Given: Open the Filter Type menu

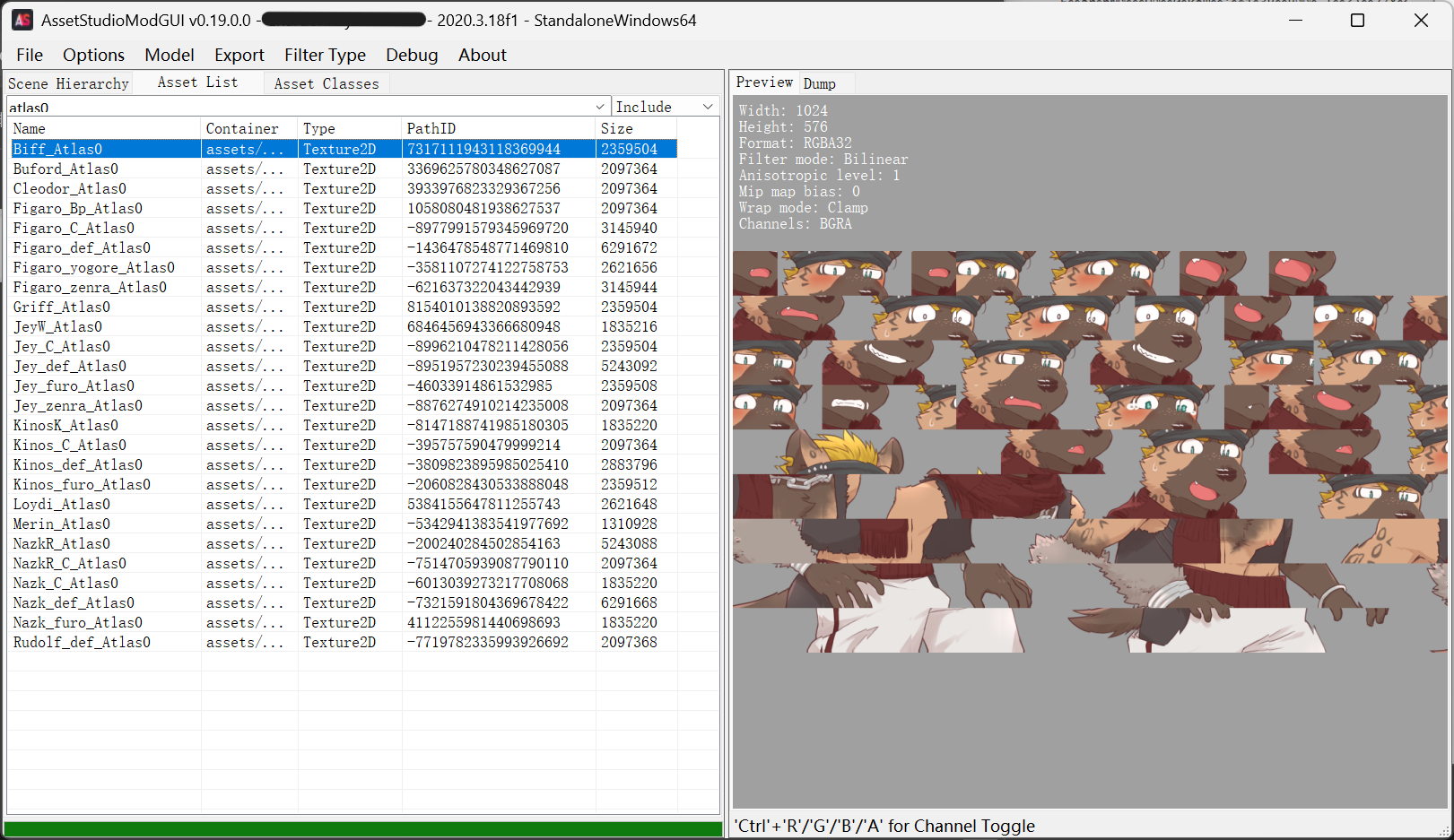Looking at the screenshot, I should click(325, 55).
